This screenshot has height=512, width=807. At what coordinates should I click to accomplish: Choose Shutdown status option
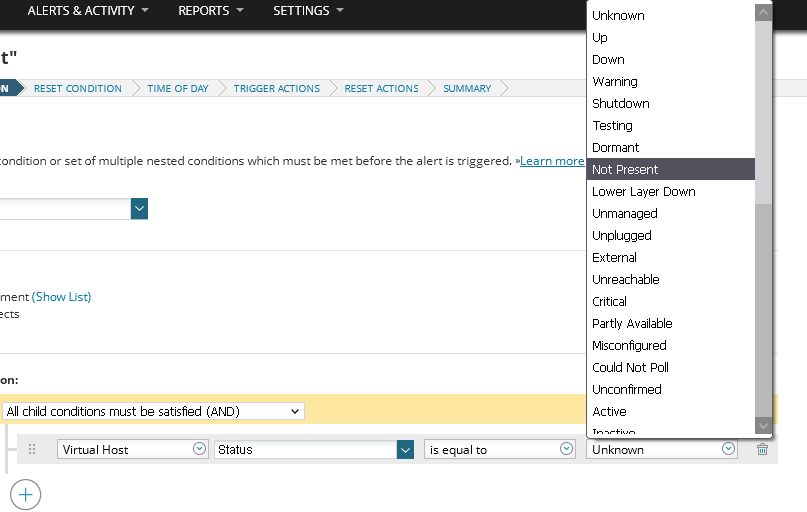(671, 103)
